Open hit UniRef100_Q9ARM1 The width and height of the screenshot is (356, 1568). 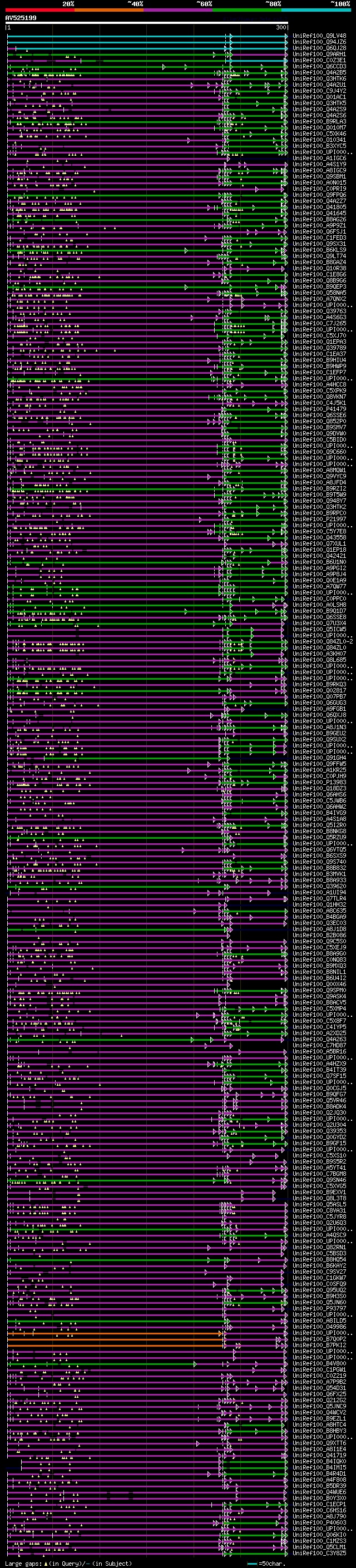point(319,54)
